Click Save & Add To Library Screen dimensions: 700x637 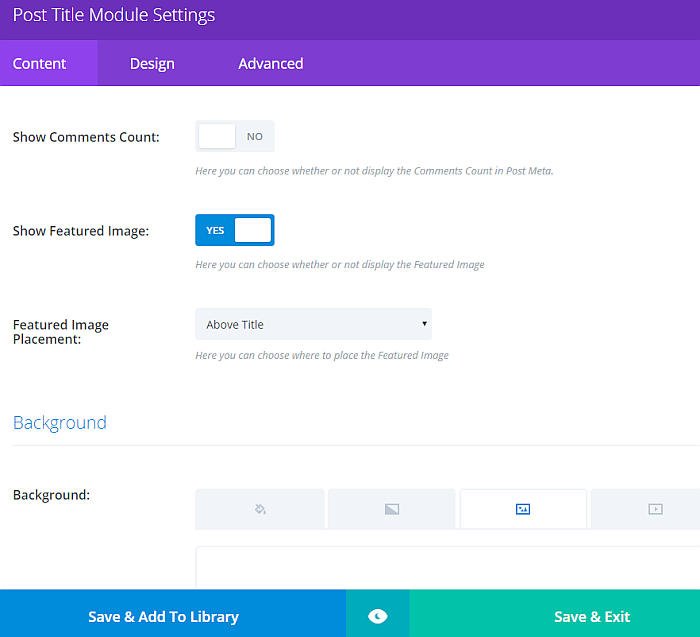(x=163, y=616)
